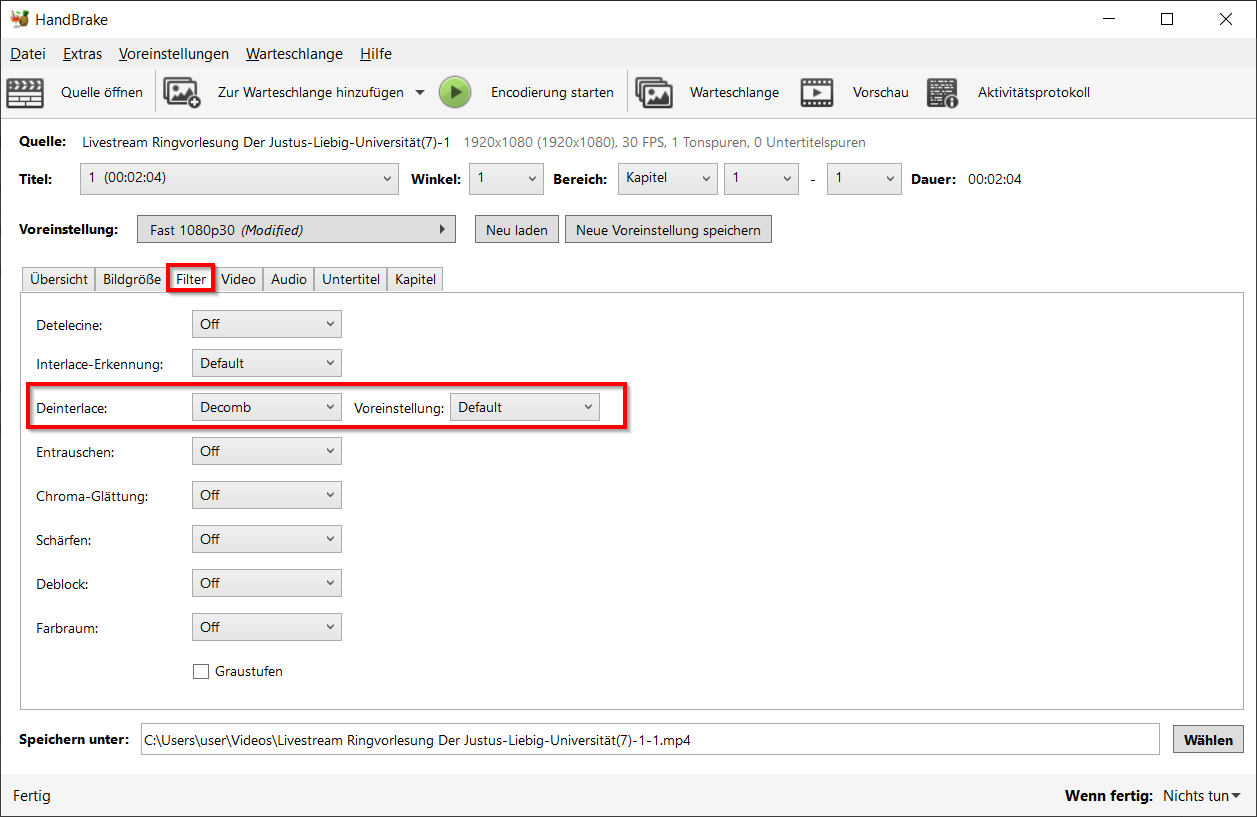Open the Titel dropdown list
The height and width of the screenshot is (817, 1257).
point(239,179)
